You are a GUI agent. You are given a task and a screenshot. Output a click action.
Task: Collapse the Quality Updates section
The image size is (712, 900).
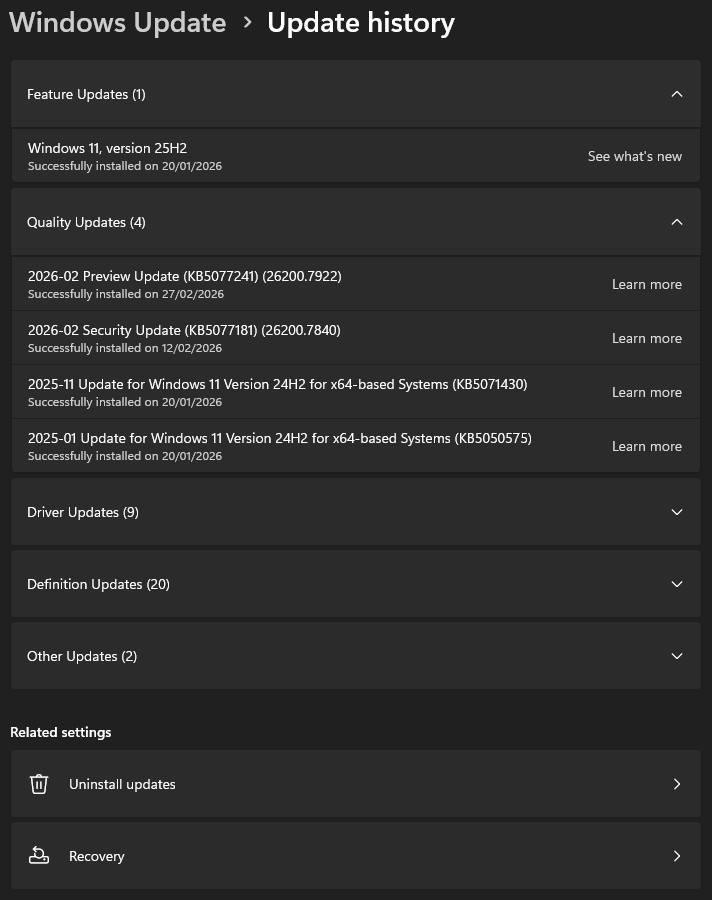[676, 222]
